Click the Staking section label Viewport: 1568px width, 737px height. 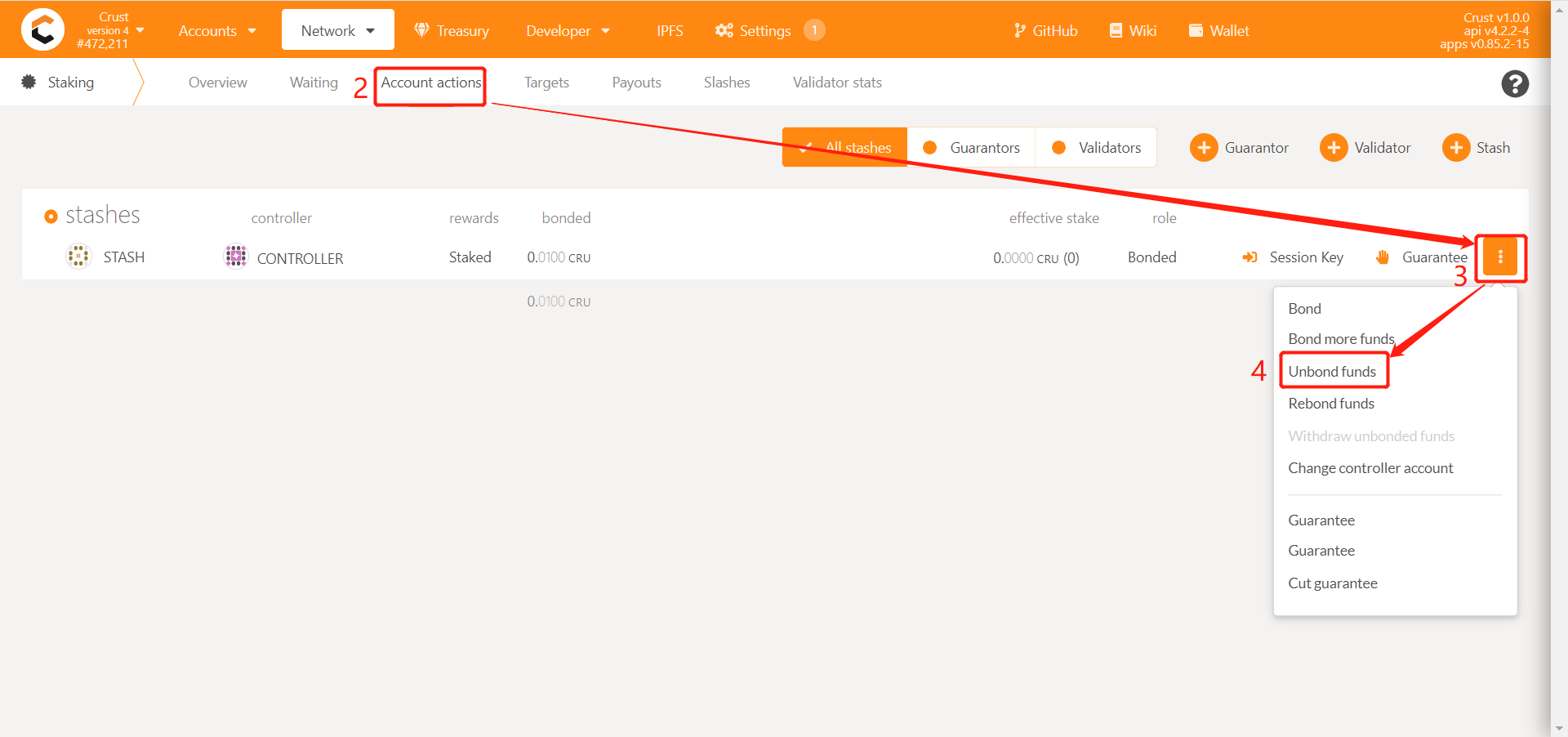[71, 83]
